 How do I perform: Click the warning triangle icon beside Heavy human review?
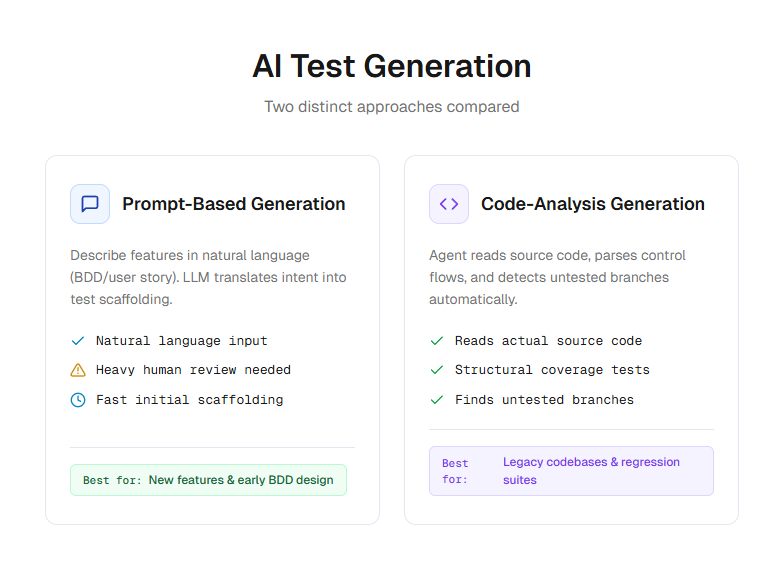pyautogui.click(x=78, y=370)
